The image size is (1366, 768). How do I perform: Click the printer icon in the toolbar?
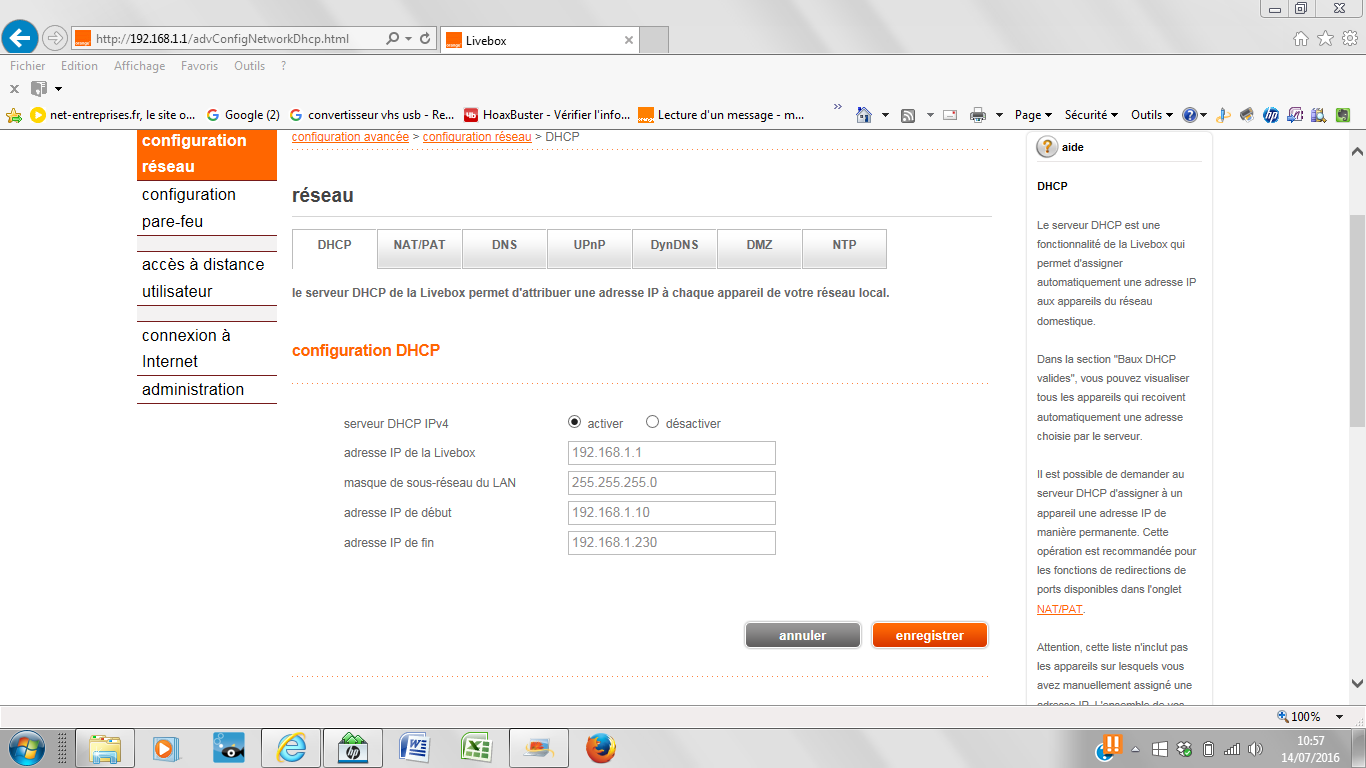click(x=978, y=115)
